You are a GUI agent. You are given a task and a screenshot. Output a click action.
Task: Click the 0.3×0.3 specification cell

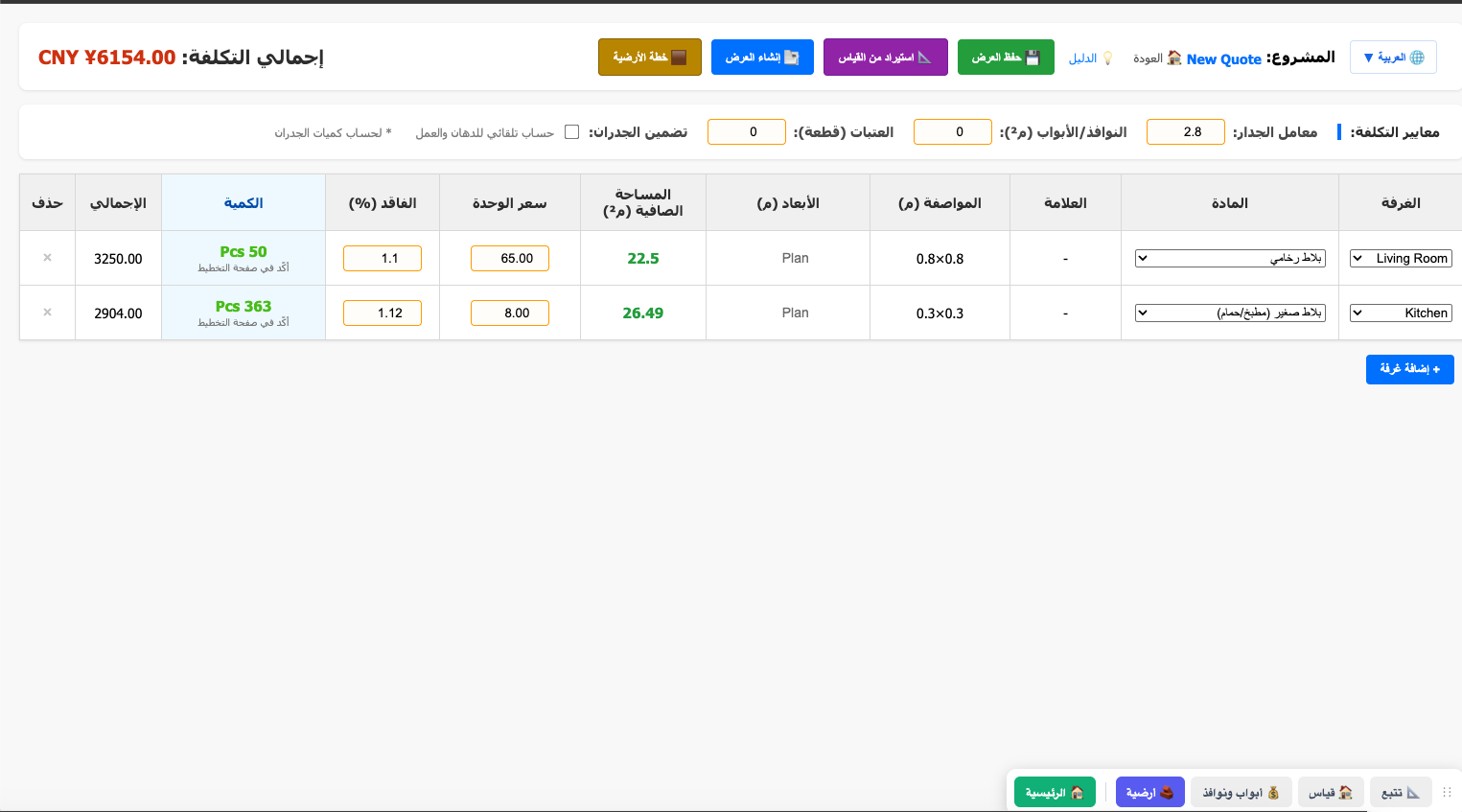click(x=940, y=313)
